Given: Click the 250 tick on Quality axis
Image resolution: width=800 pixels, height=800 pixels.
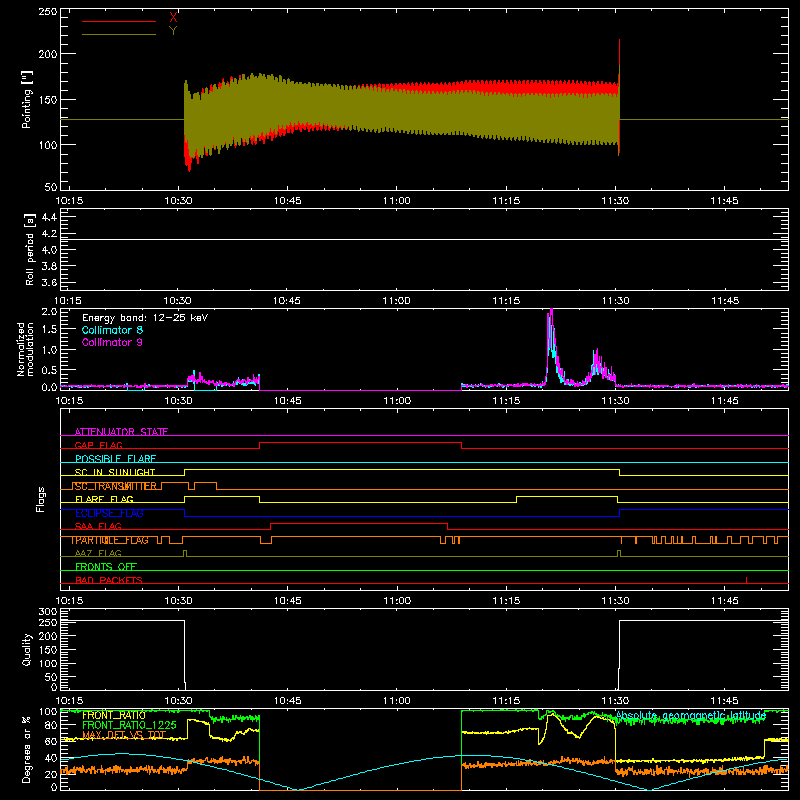Looking at the screenshot, I should [48, 623].
